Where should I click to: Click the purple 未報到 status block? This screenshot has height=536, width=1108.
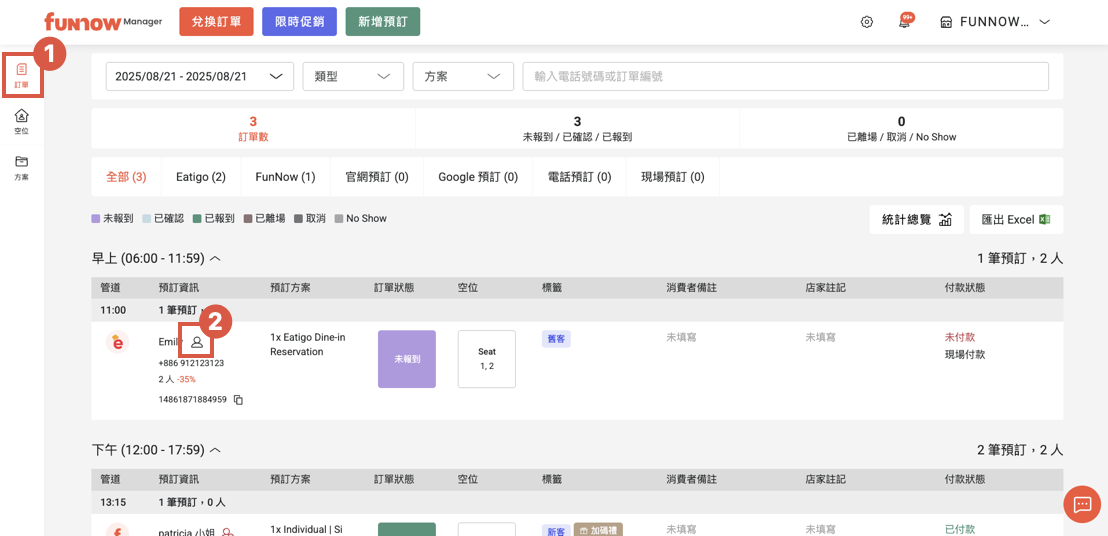tap(406, 359)
